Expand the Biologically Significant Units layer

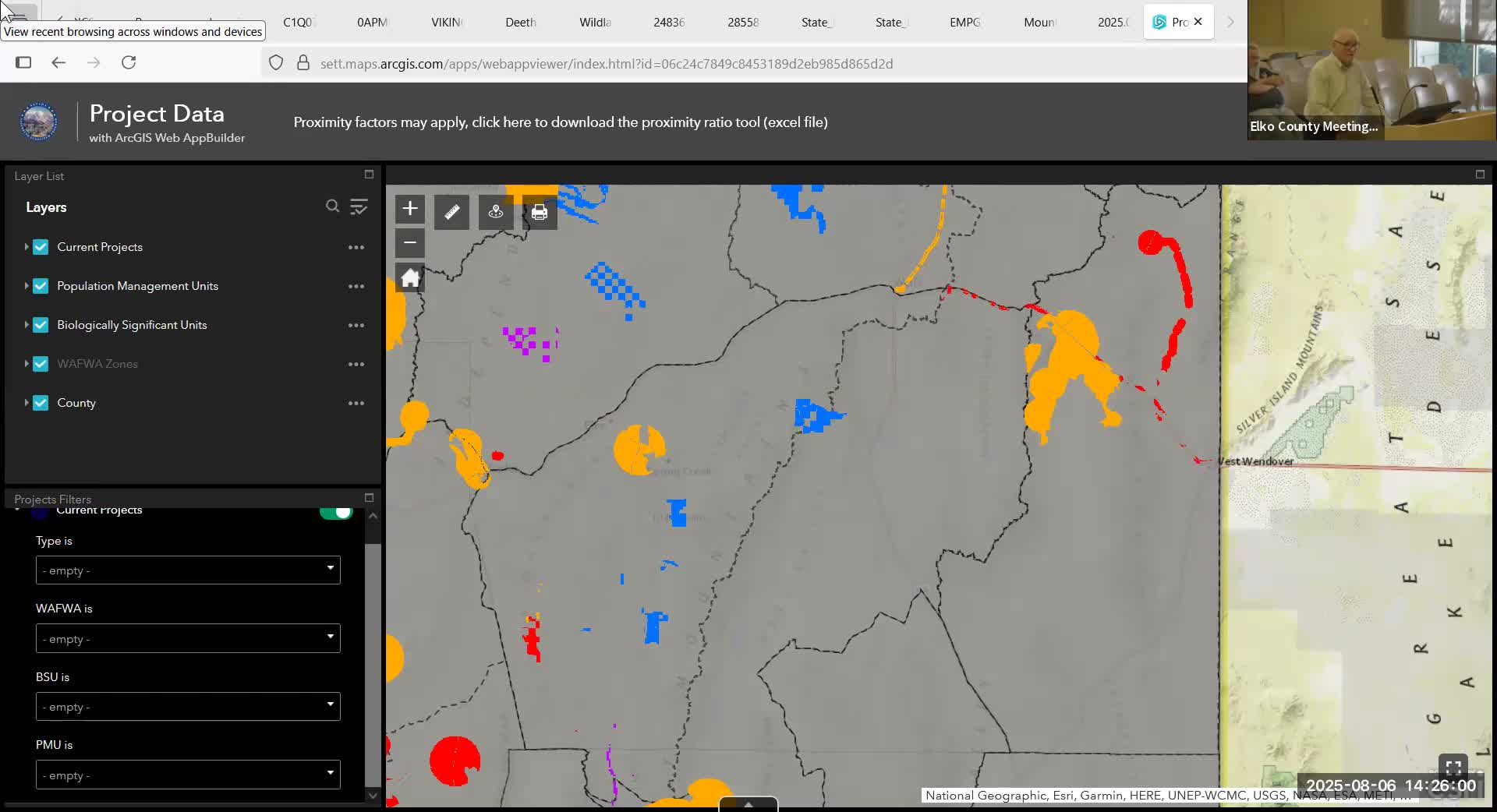point(26,325)
